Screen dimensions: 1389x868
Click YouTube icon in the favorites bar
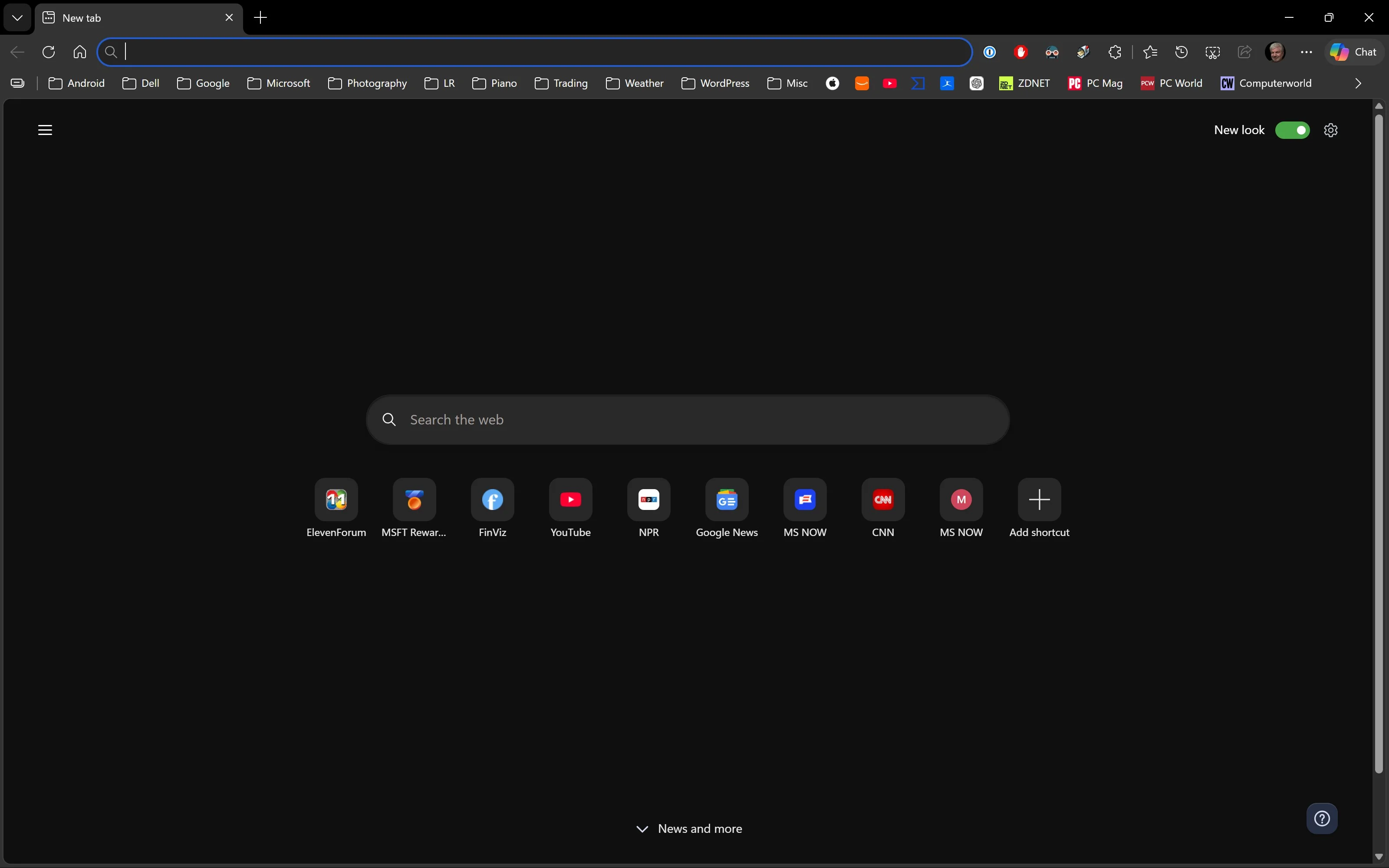point(890,83)
